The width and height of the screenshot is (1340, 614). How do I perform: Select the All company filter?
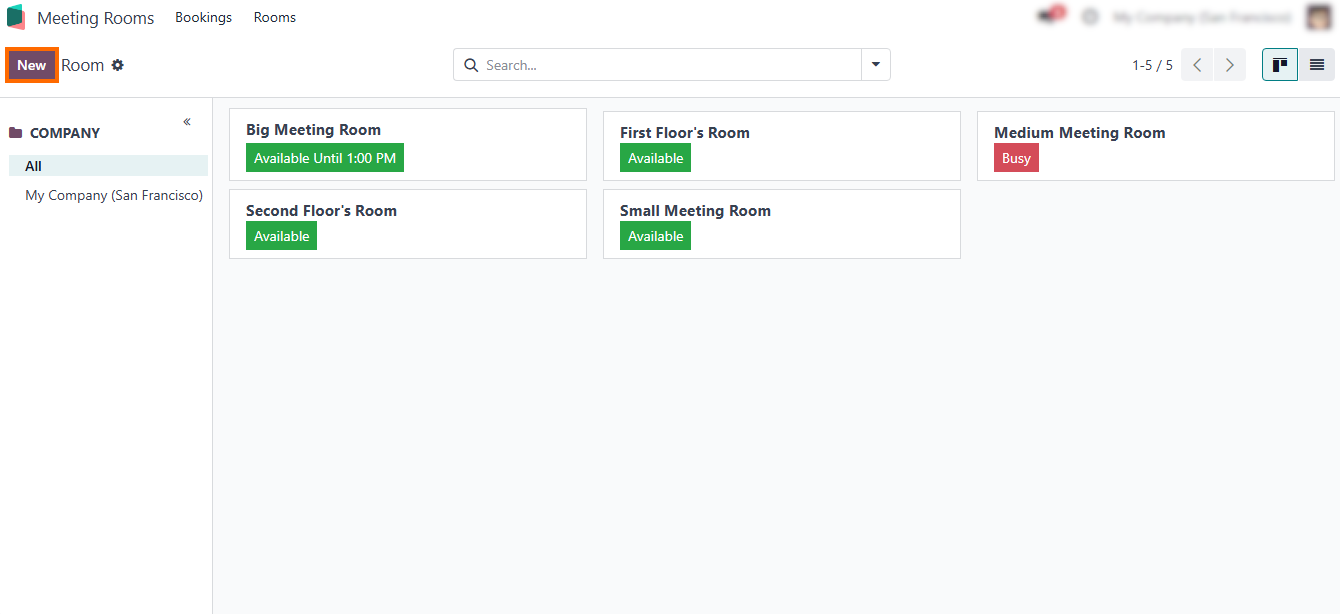(34, 166)
